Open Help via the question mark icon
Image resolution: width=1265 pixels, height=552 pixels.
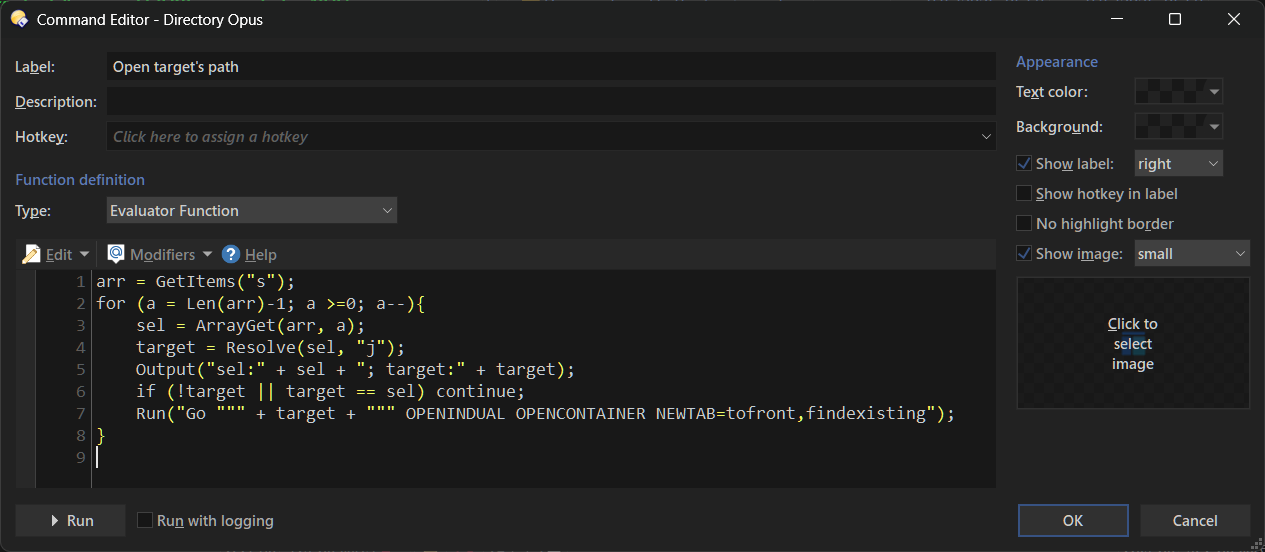click(231, 254)
